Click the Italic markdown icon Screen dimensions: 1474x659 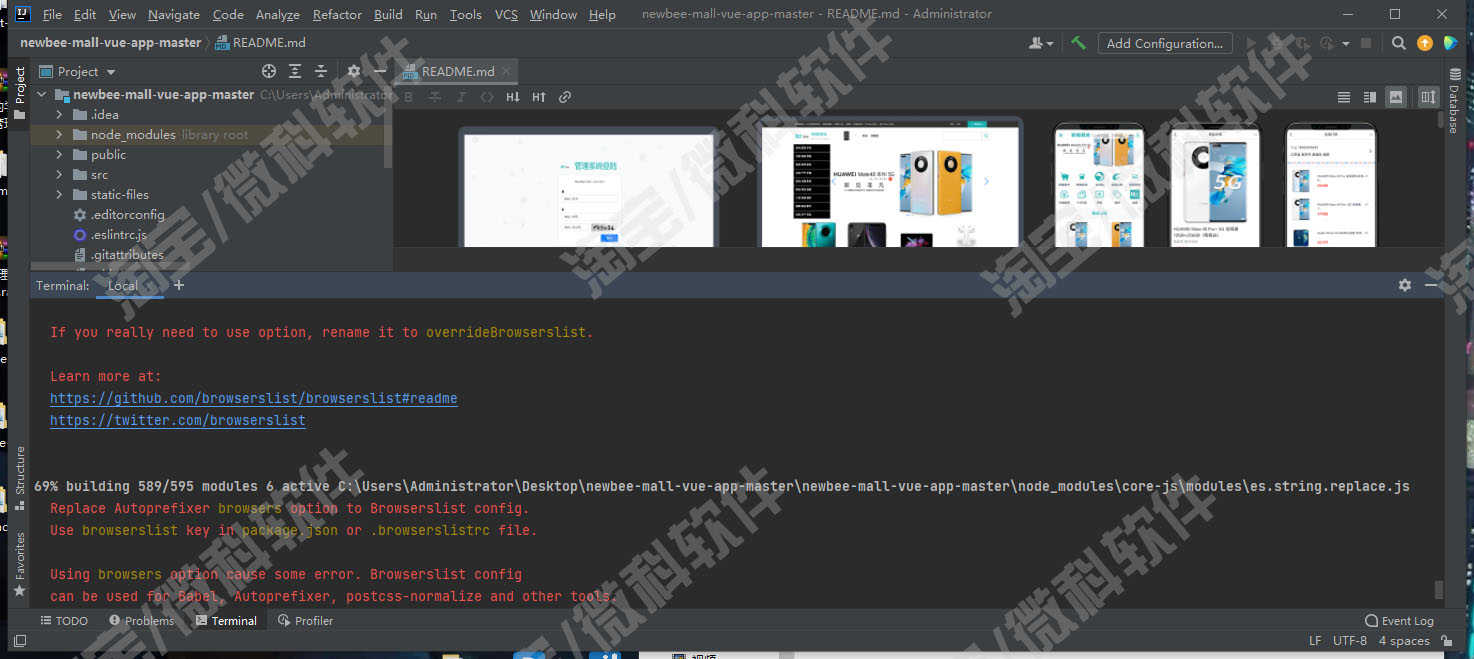[460, 97]
